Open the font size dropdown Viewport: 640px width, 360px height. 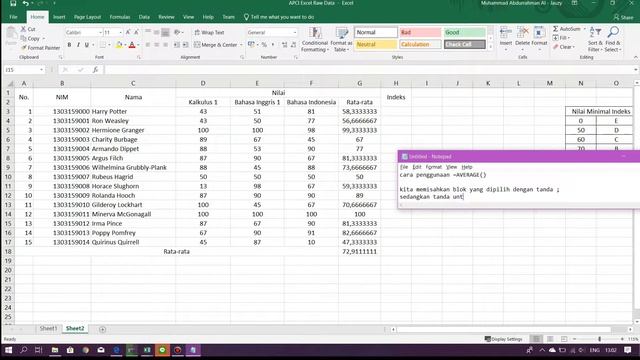pos(120,32)
